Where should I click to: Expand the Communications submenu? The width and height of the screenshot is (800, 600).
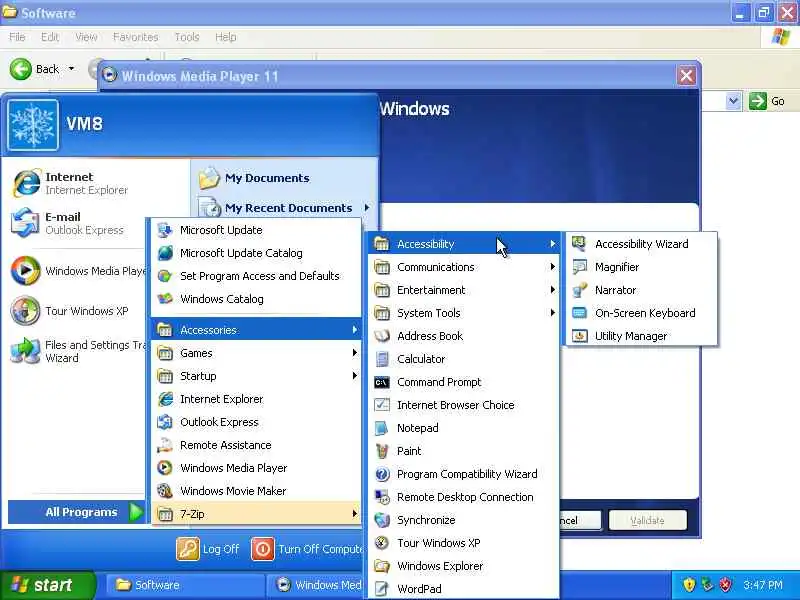click(464, 267)
